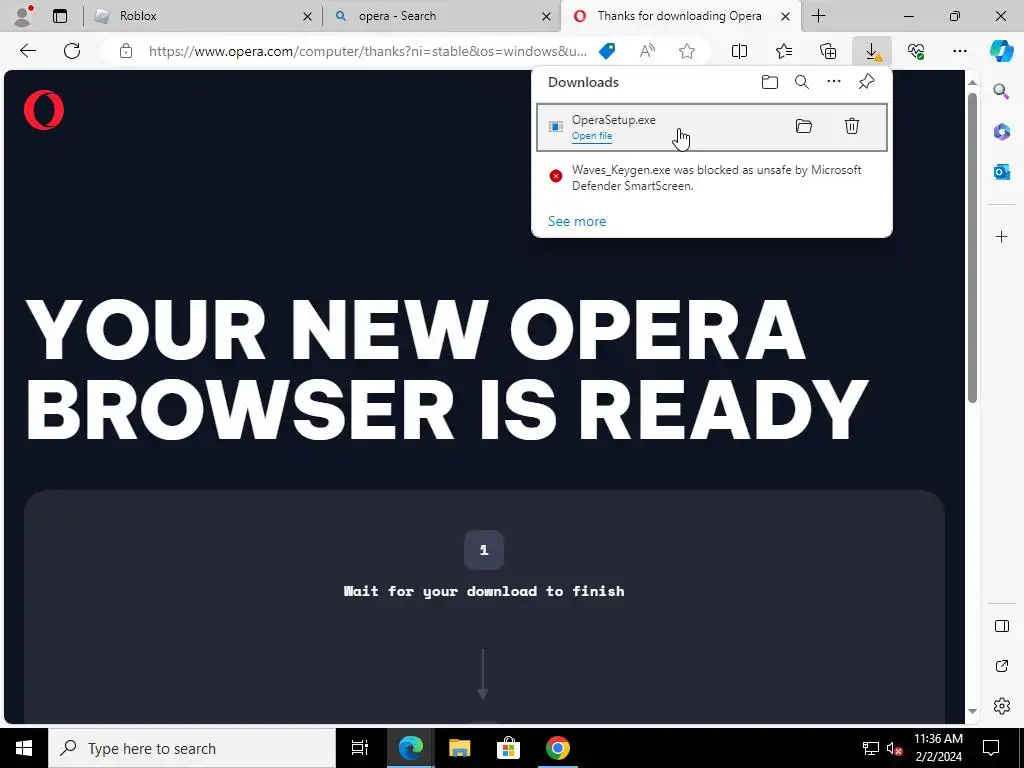Open the taskbar clock and date
This screenshot has width=1024, height=768.
click(938, 748)
